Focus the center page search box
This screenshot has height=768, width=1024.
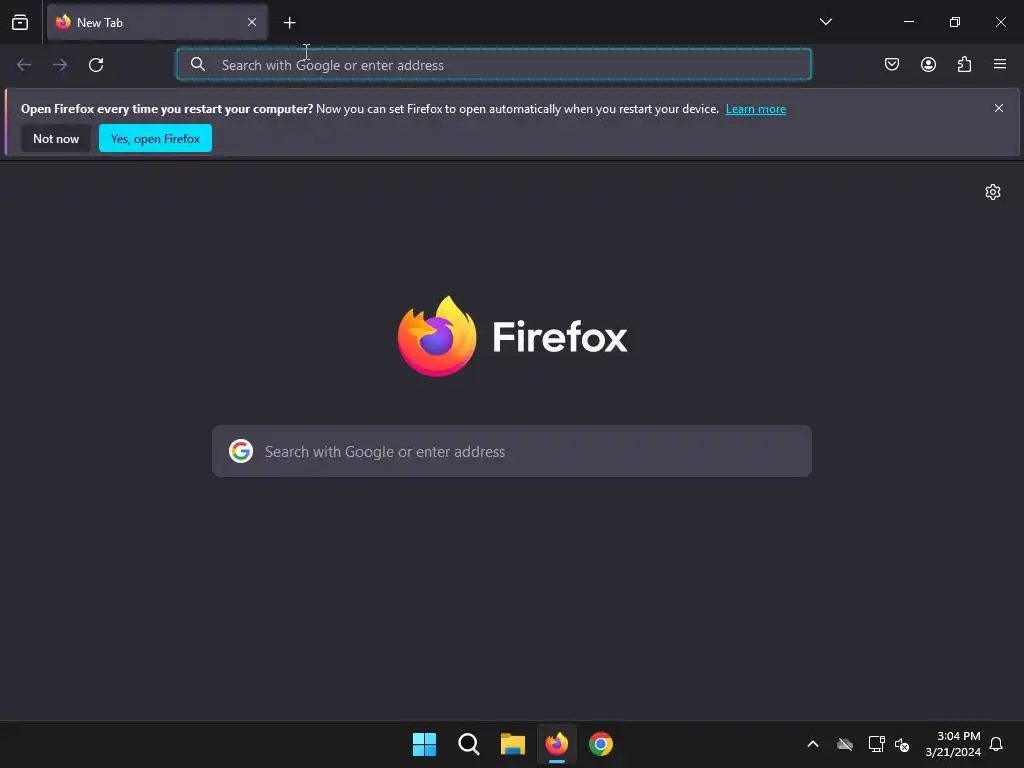512,451
